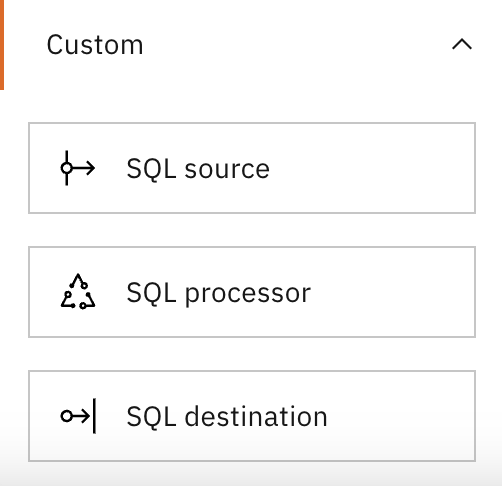Click the SQL processor triangle icon

78,292
